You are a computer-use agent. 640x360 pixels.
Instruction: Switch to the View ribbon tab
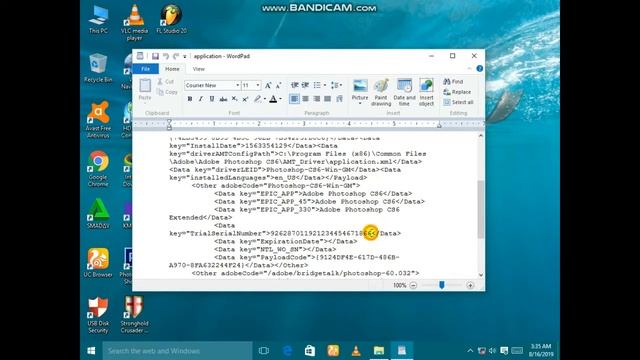point(198,69)
